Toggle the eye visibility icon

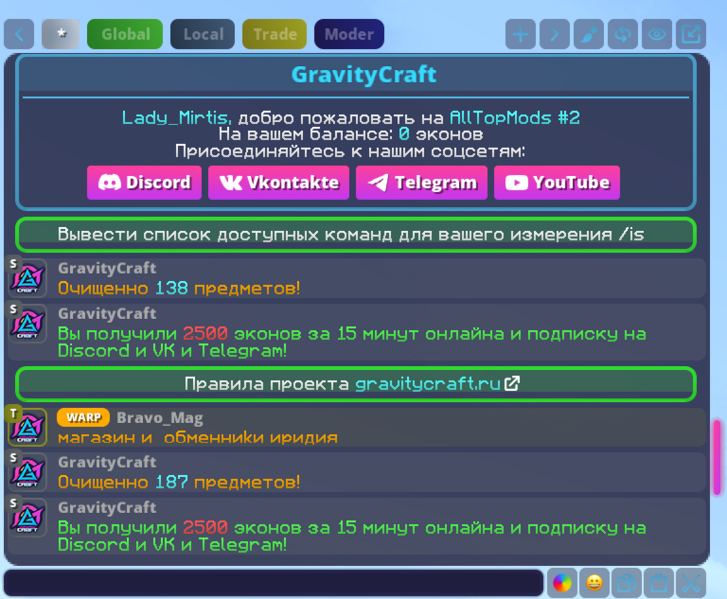click(657, 34)
